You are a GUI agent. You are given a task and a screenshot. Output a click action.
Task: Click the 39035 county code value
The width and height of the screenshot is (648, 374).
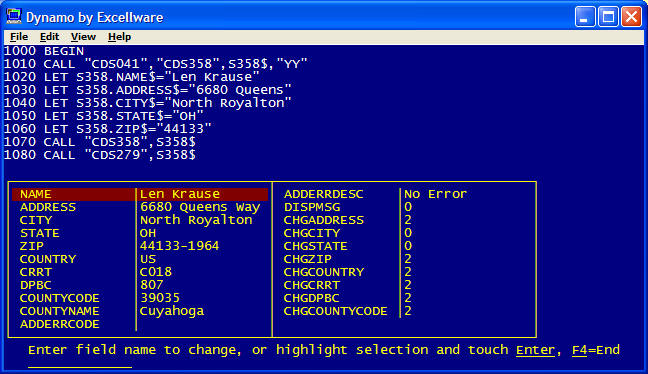point(160,298)
